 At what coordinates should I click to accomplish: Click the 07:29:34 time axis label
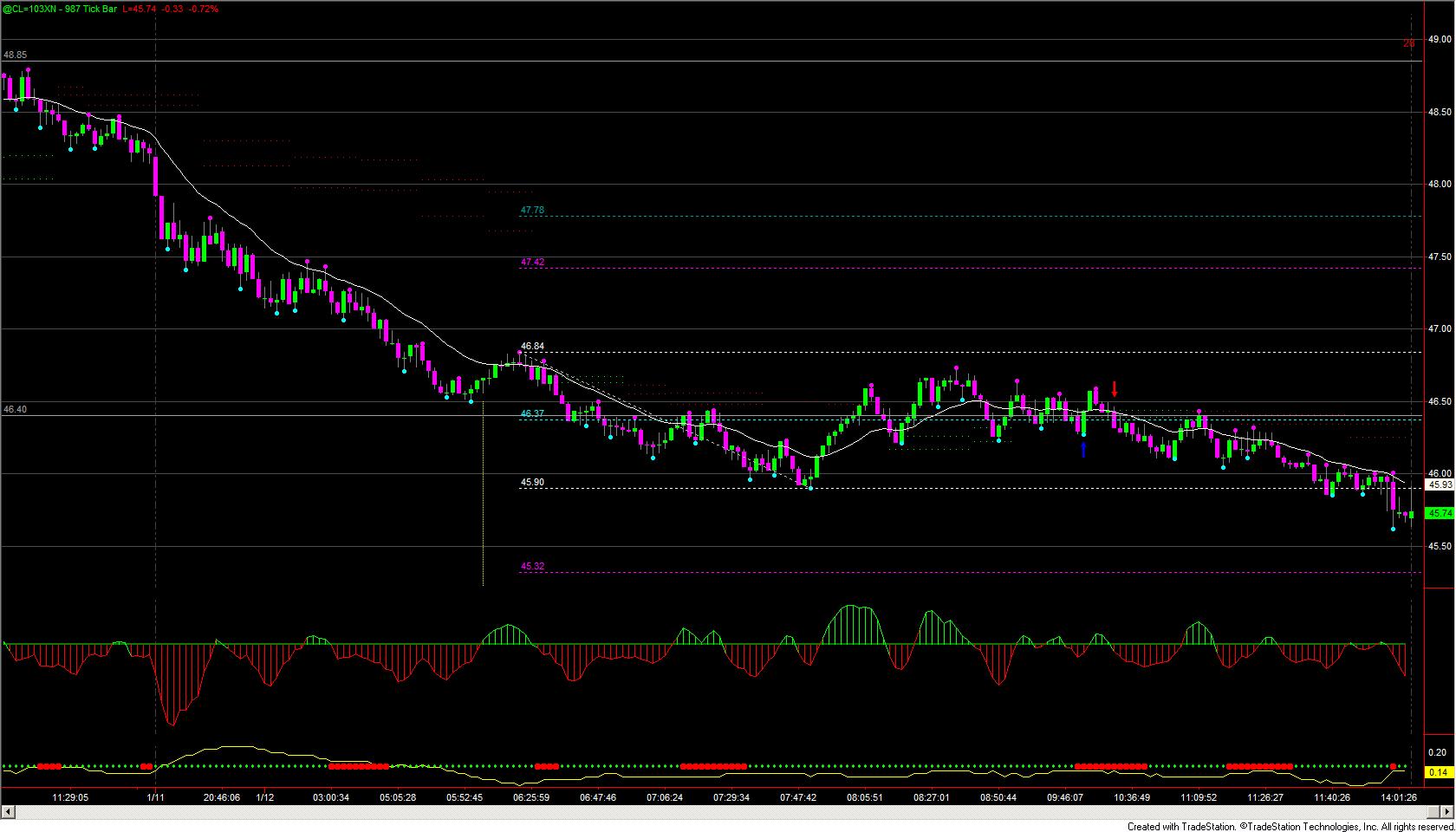pyautogui.click(x=731, y=797)
